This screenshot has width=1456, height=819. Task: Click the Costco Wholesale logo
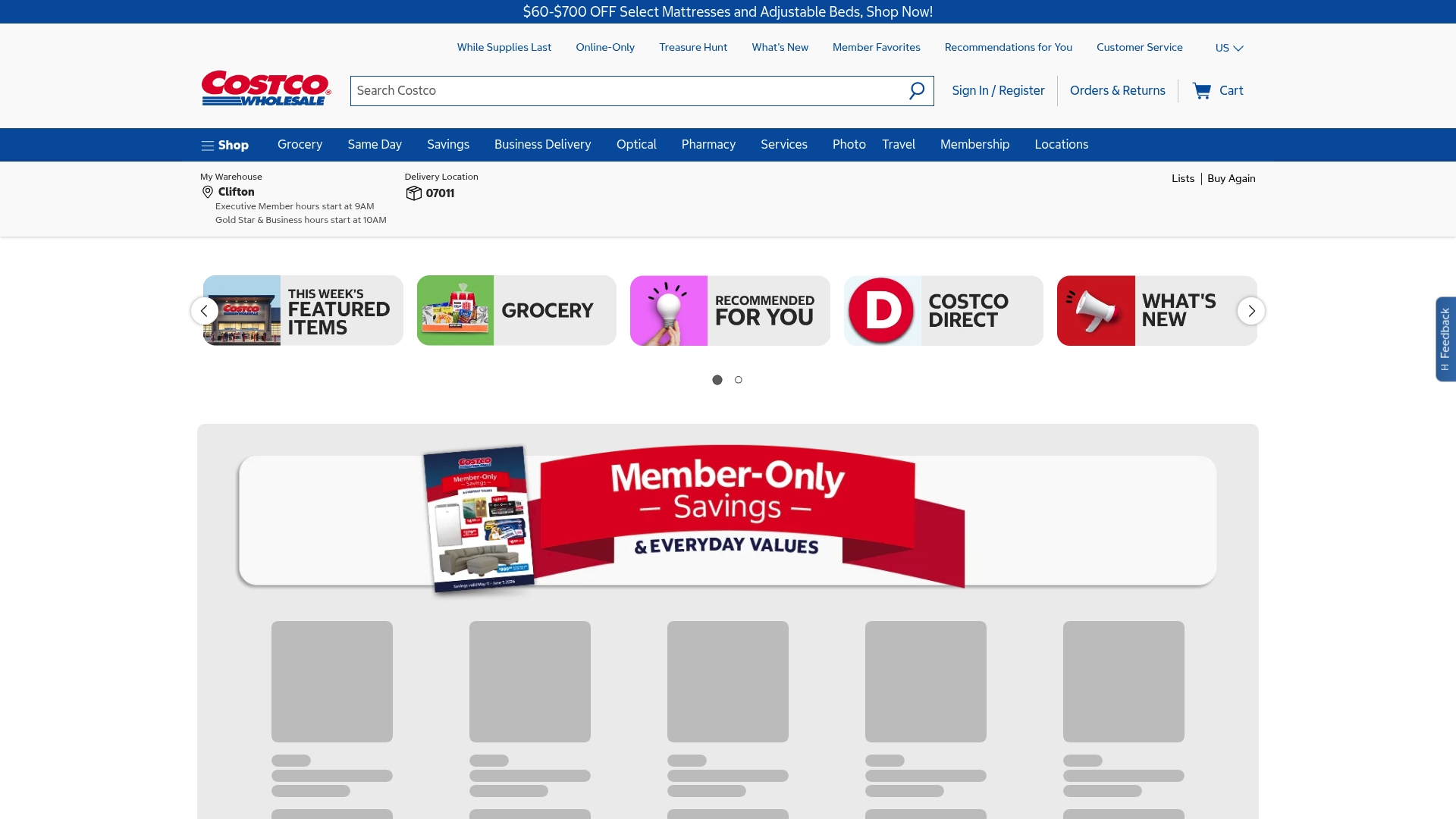pos(266,89)
